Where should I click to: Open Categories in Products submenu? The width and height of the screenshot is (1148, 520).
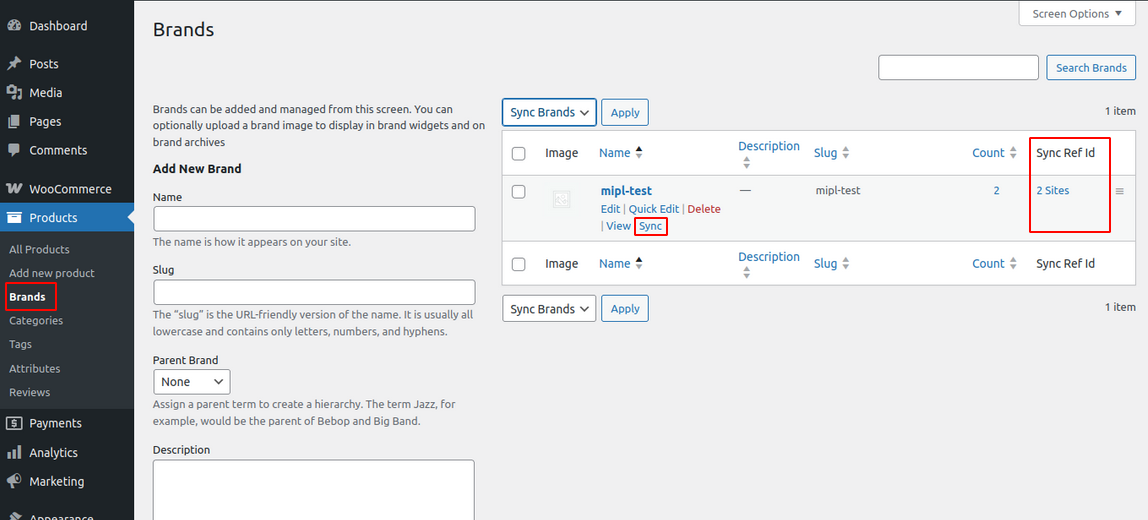[x=36, y=321]
